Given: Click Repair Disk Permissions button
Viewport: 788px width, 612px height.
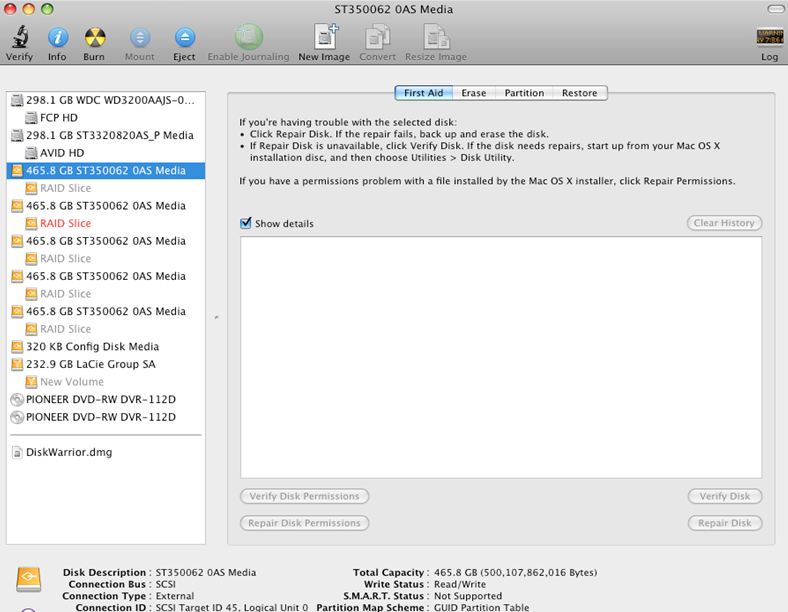Looking at the screenshot, I should [305, 523].
